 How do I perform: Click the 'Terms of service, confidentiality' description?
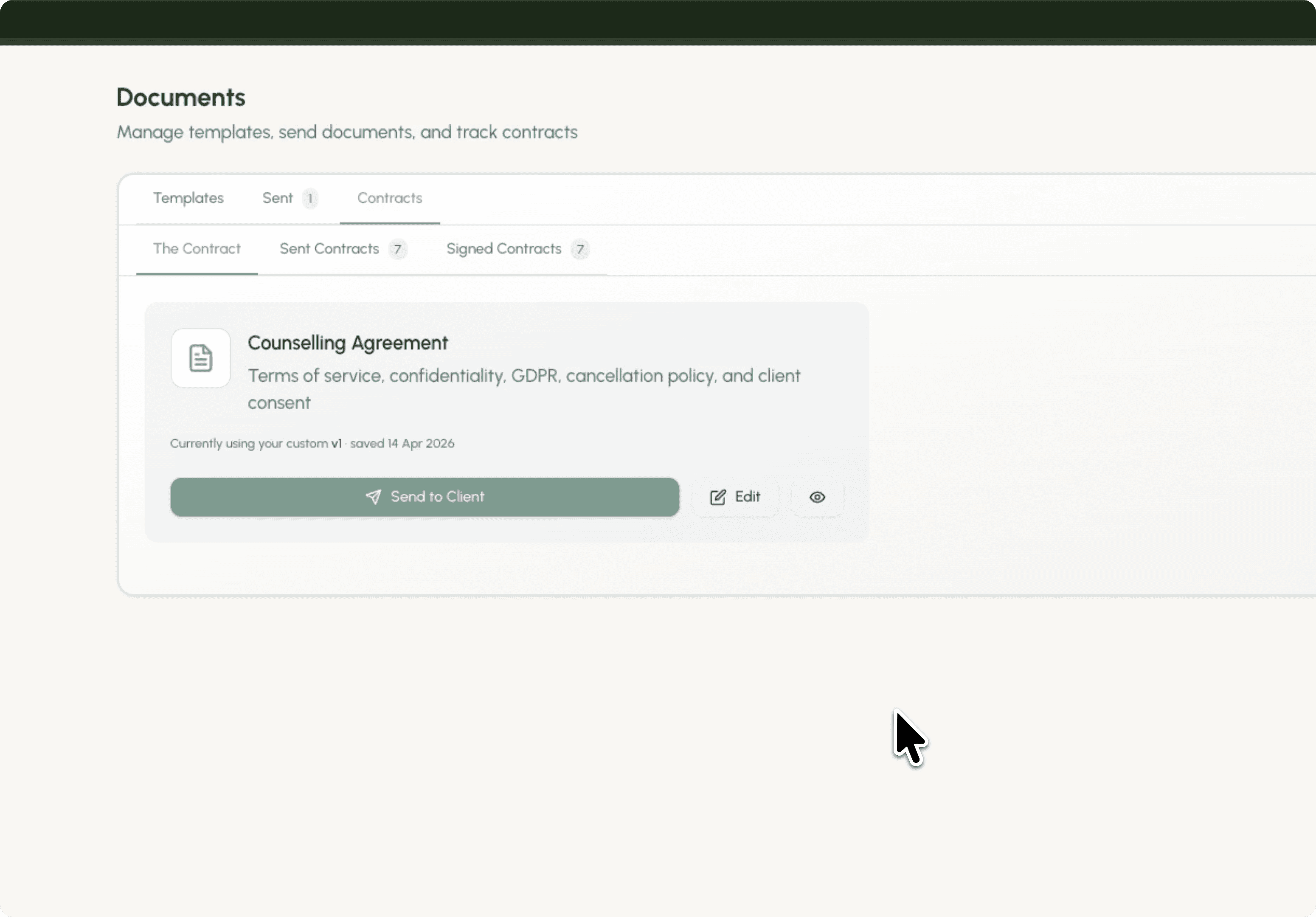[524, 389]
